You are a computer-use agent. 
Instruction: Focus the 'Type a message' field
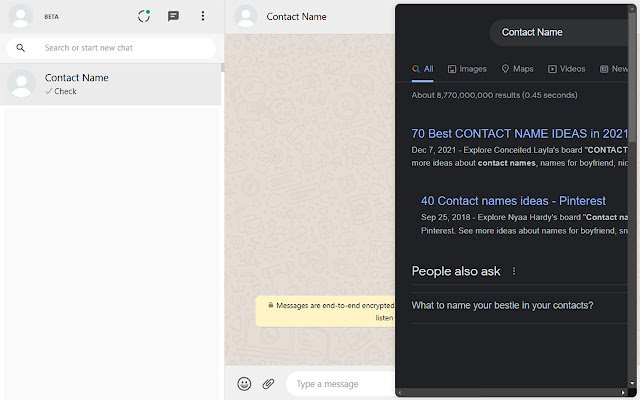[x=340, y=384]
